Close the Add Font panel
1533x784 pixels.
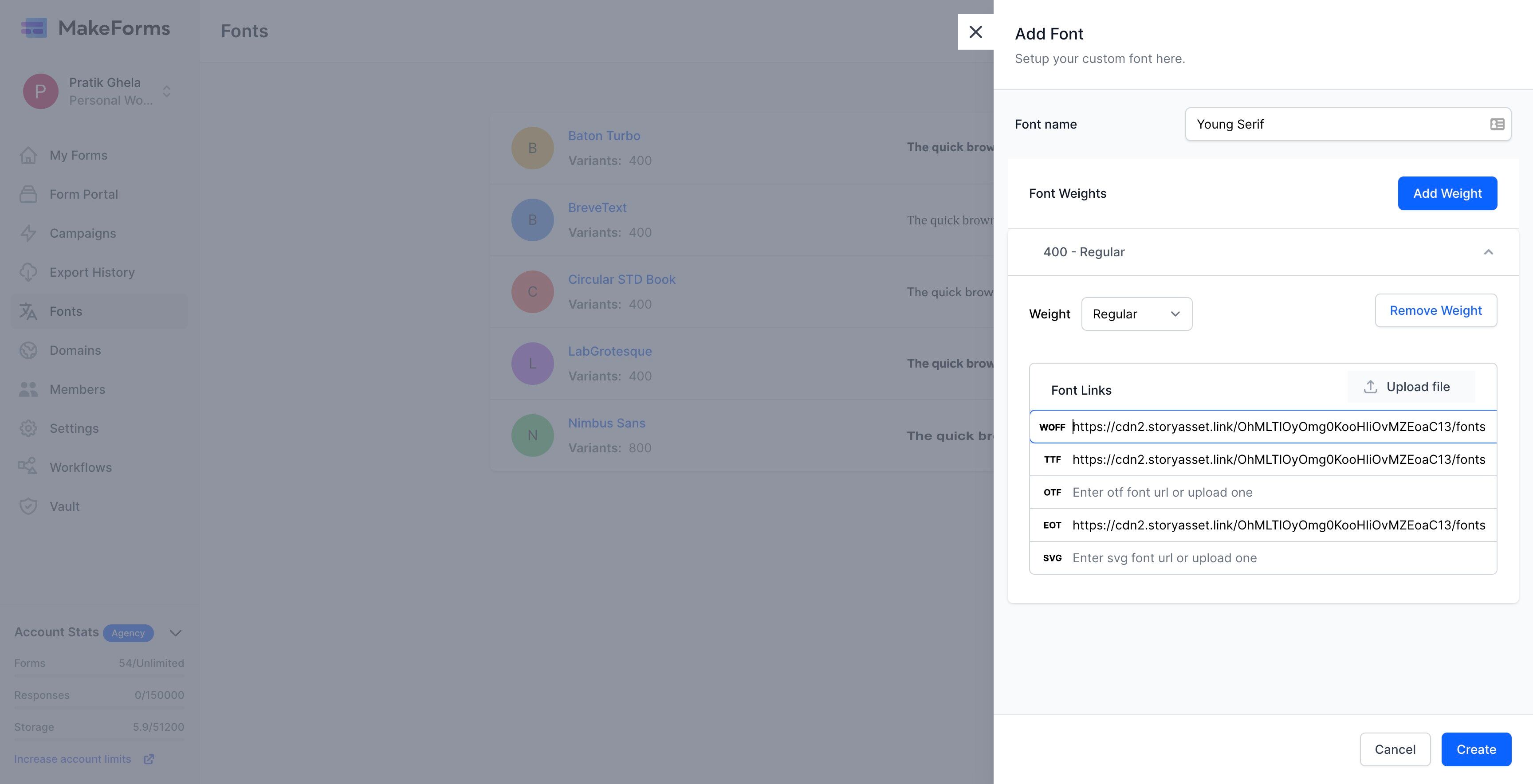click(x=975, y=32)
